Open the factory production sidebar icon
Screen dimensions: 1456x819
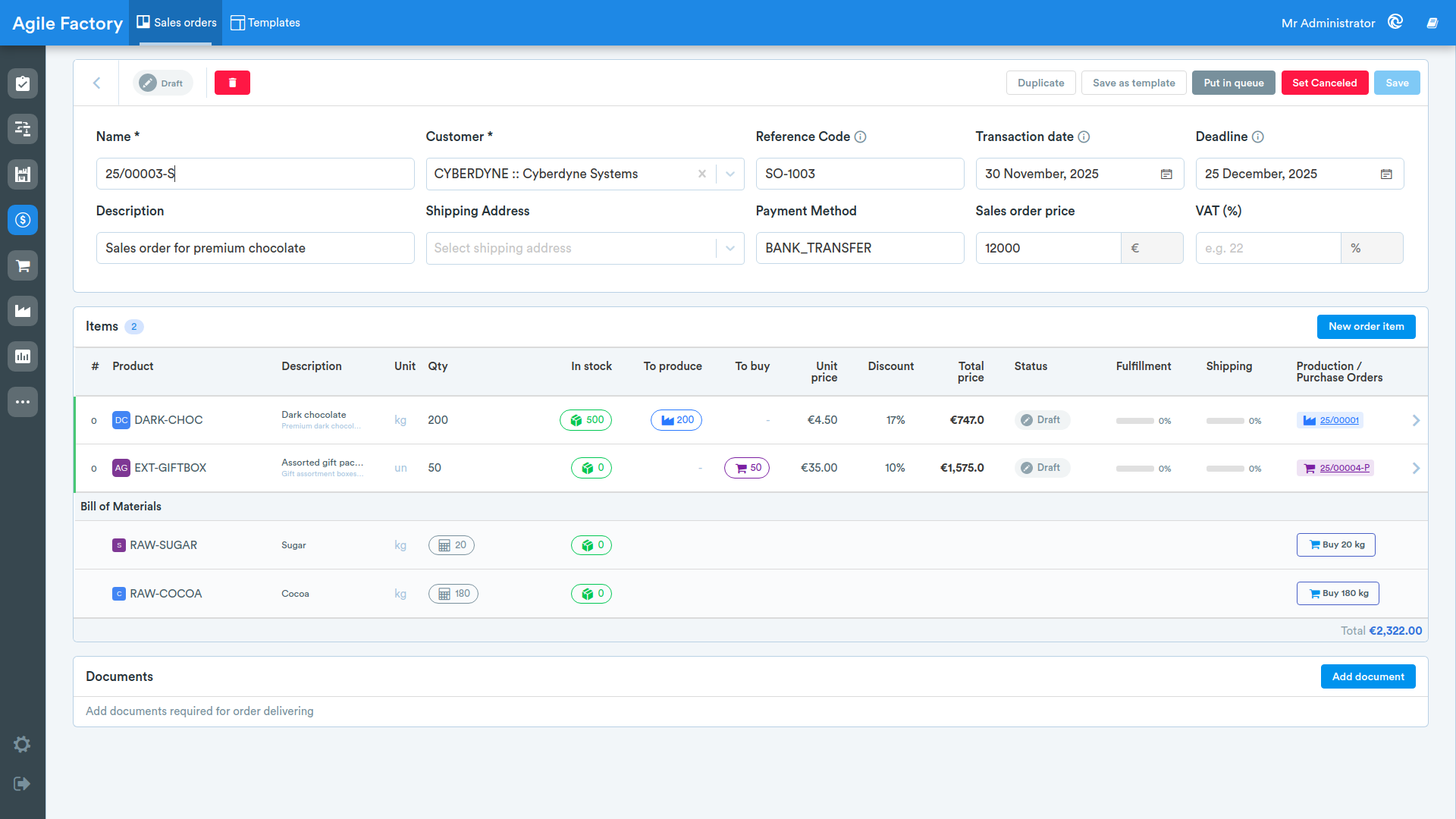pos(23,311)
